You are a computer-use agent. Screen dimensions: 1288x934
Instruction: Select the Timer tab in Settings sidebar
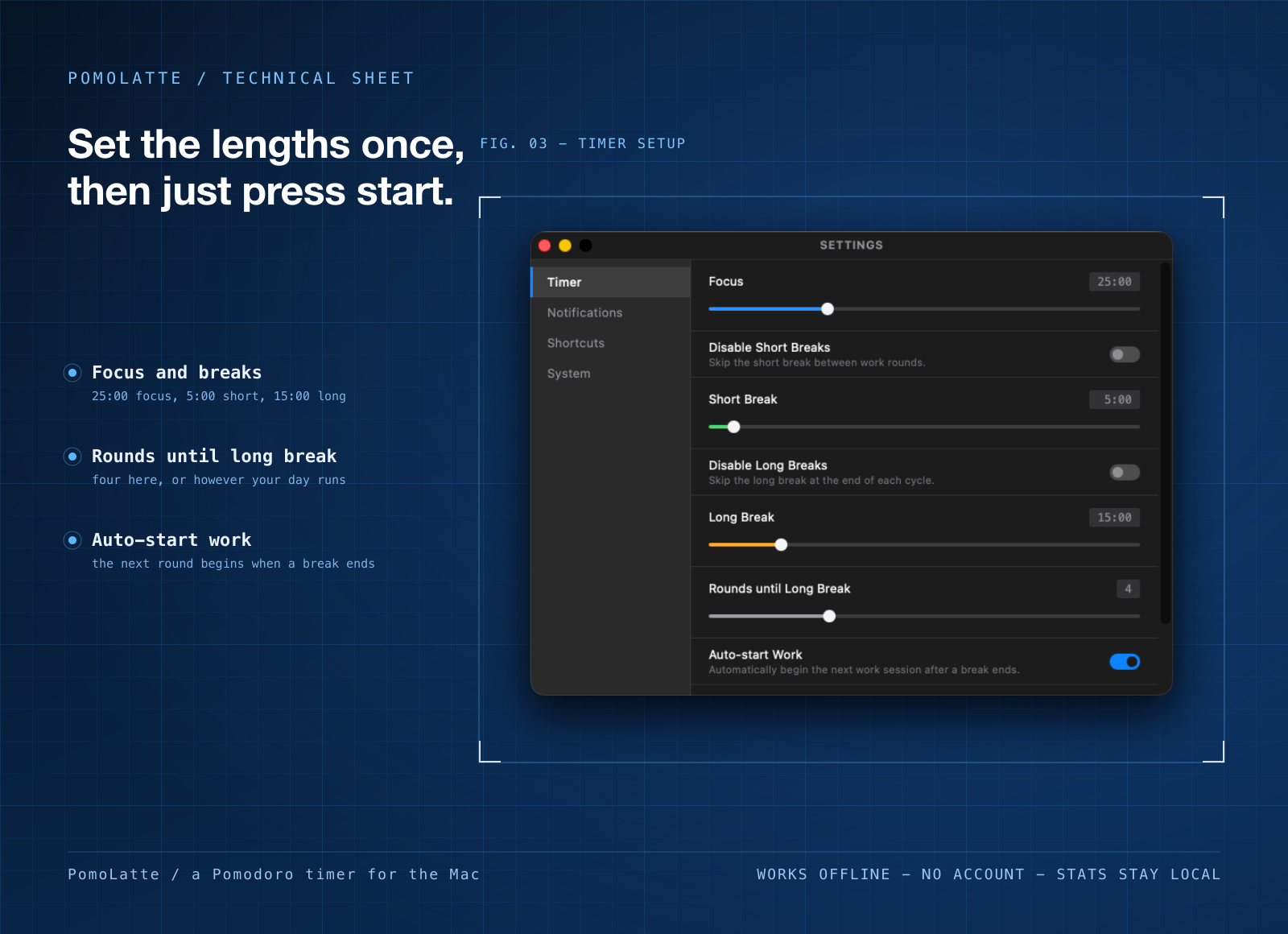coord(611,282)
